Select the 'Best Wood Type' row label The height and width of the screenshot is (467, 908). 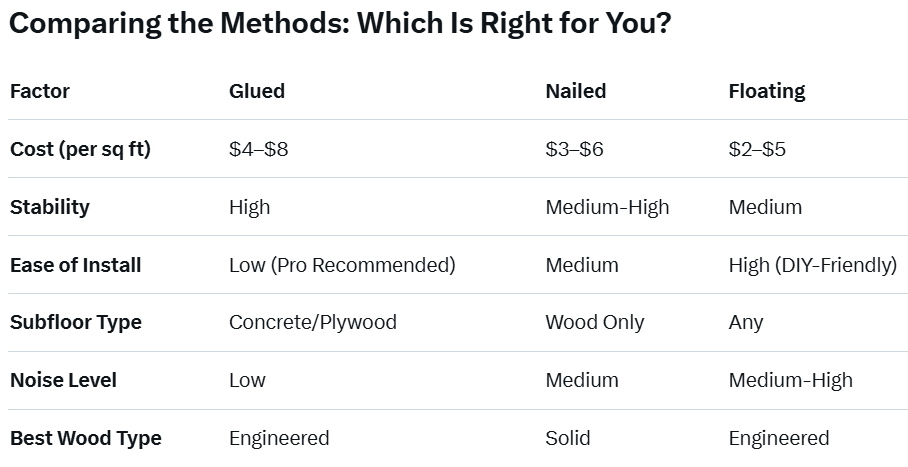86,438
